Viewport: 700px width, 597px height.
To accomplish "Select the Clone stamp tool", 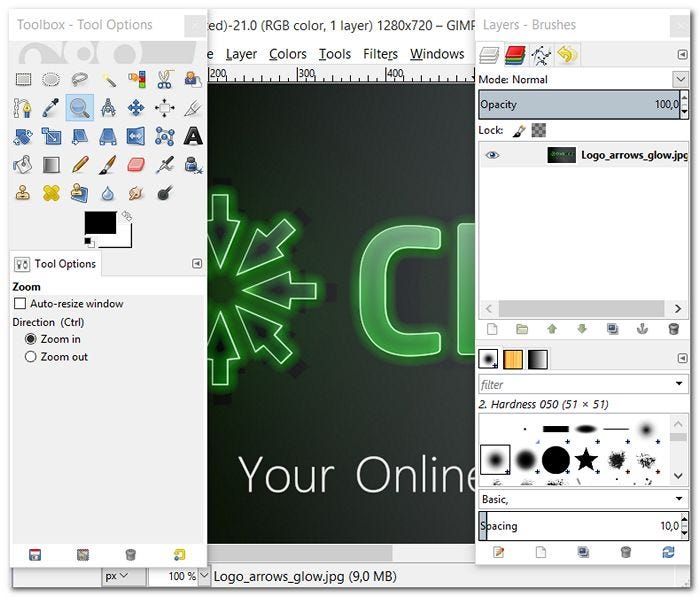I will (23, 193).
